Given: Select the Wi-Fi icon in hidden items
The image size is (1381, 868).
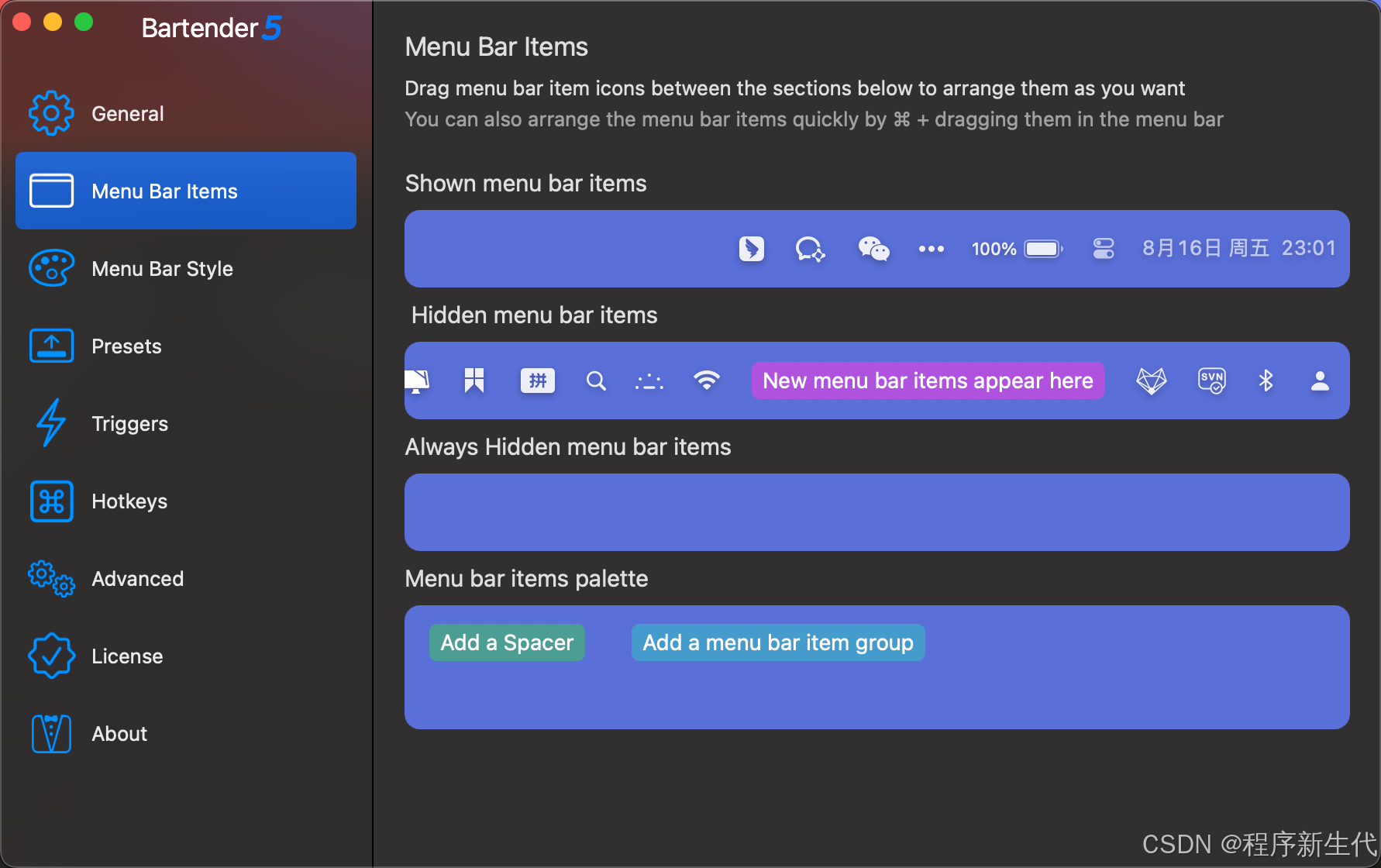Looking at the screenshot, I should pos(707,381).
